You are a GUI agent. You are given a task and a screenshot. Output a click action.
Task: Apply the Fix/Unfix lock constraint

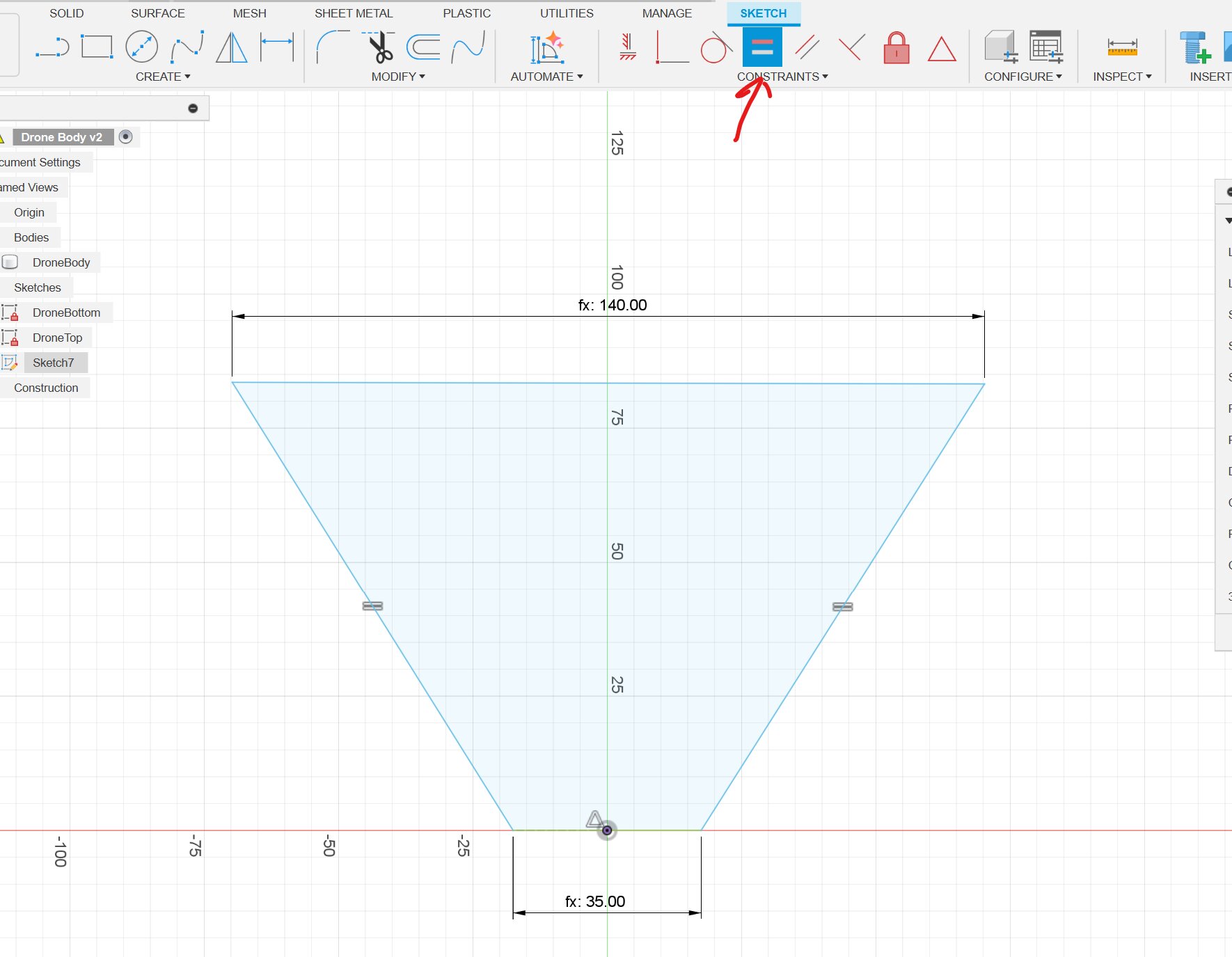[897, 47]
